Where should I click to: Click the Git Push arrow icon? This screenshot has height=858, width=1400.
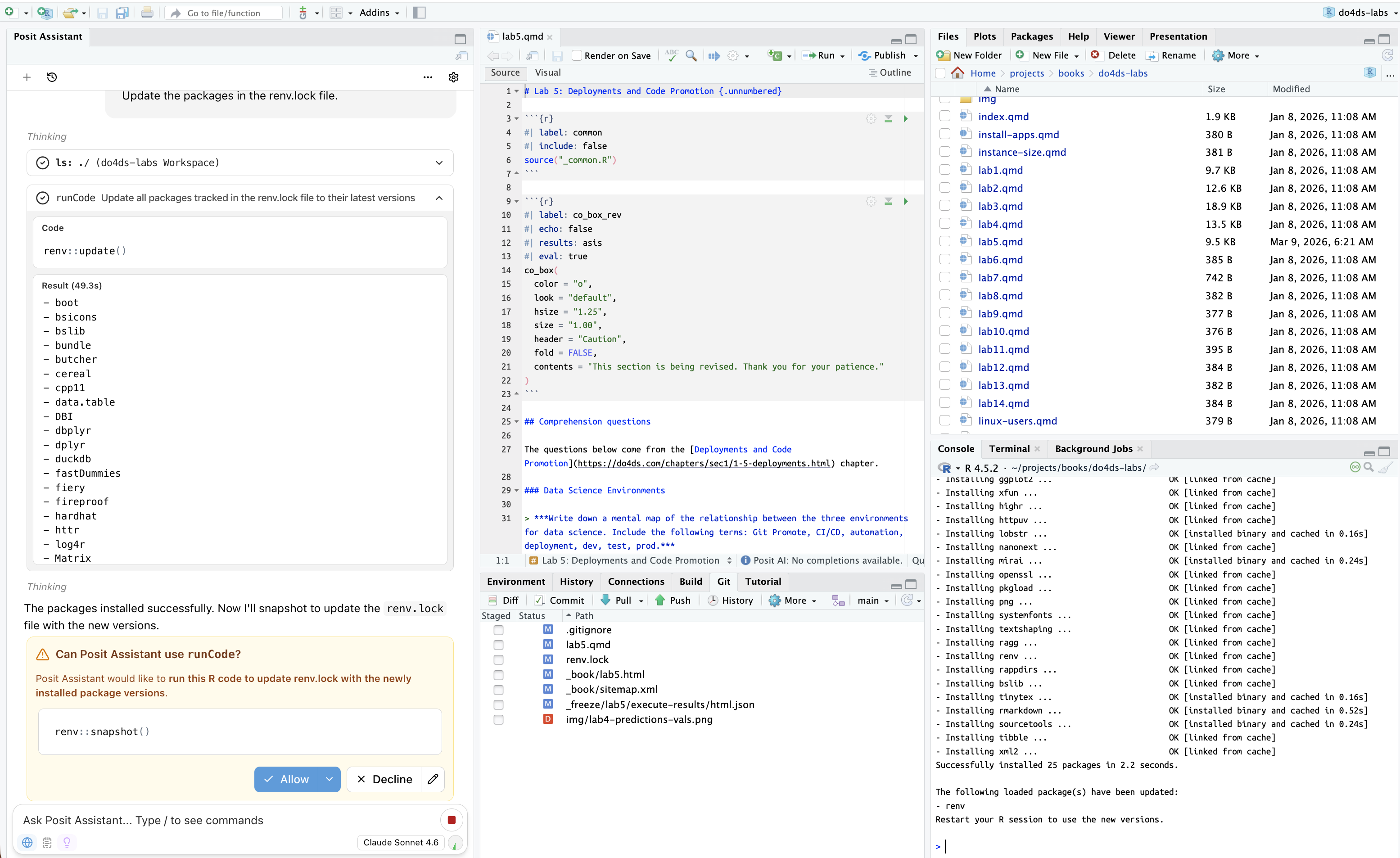(x=659, y=600)
